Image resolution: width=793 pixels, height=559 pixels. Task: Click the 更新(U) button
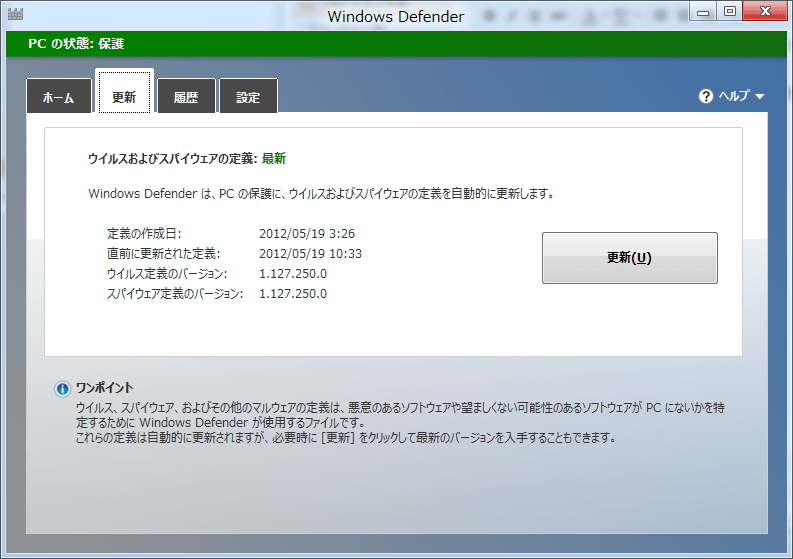click(630, 258)
